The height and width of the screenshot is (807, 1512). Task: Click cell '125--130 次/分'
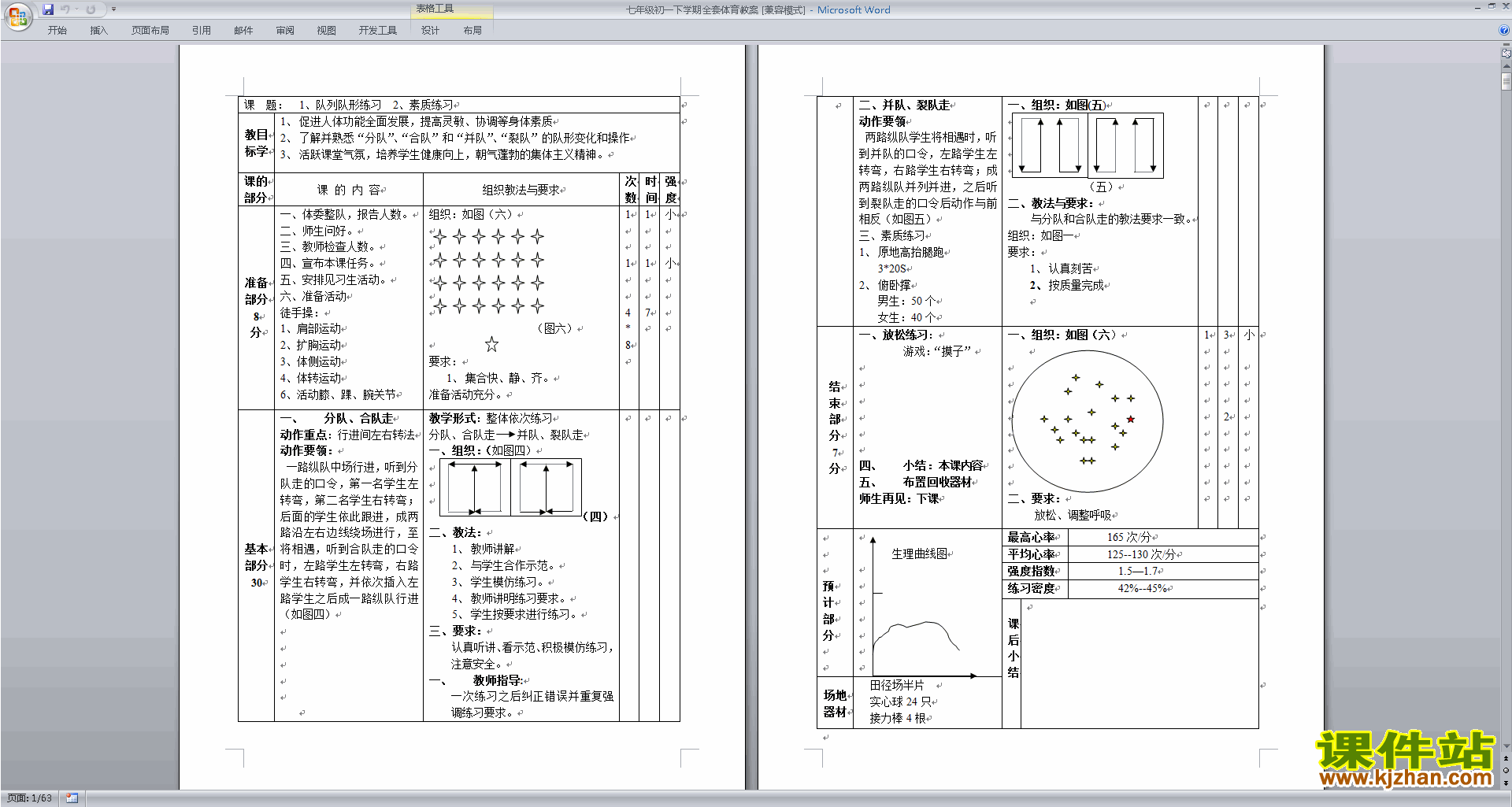click(x=1141, y=554)
